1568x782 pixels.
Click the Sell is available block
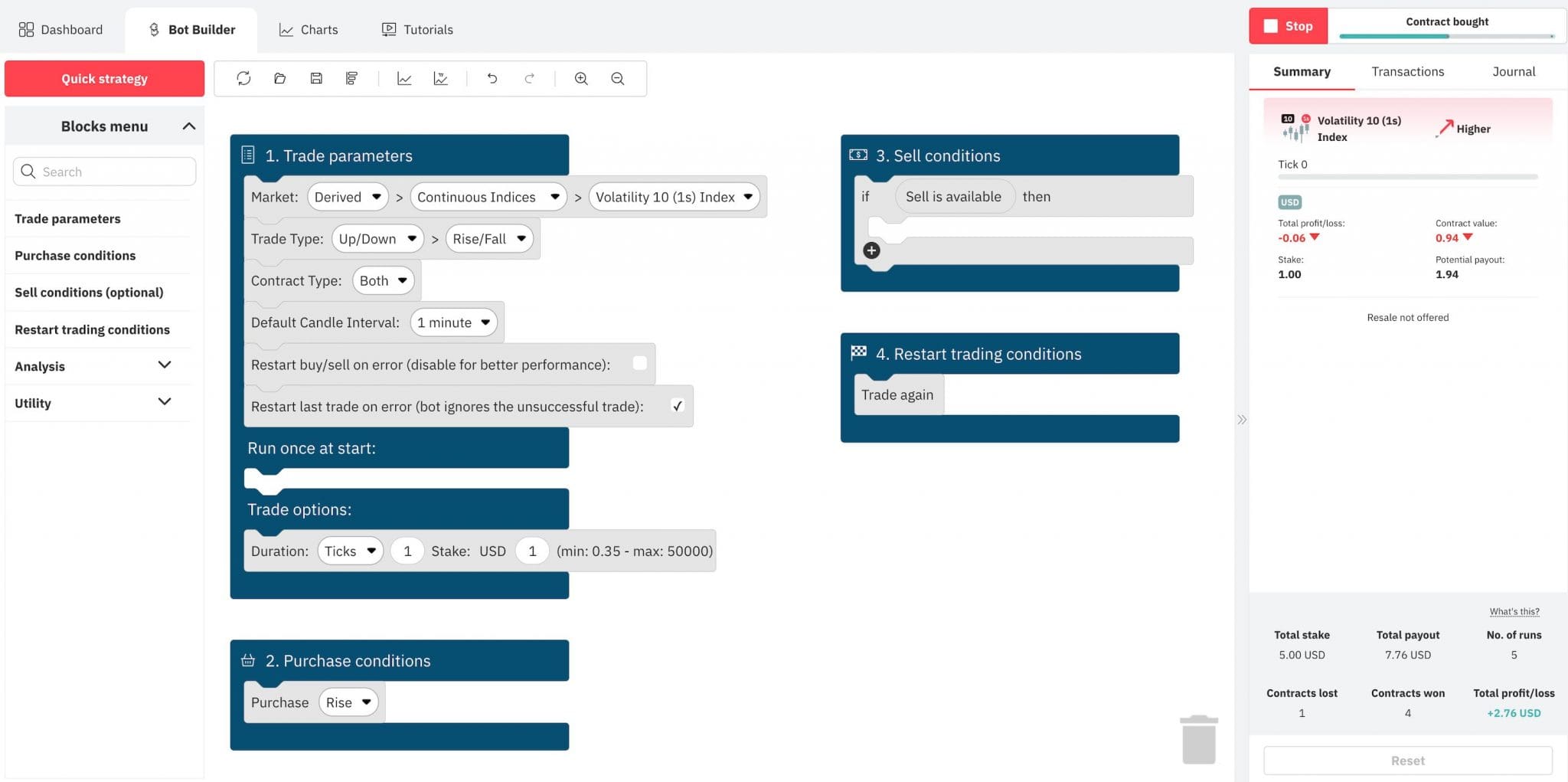[x=953, y=197]
